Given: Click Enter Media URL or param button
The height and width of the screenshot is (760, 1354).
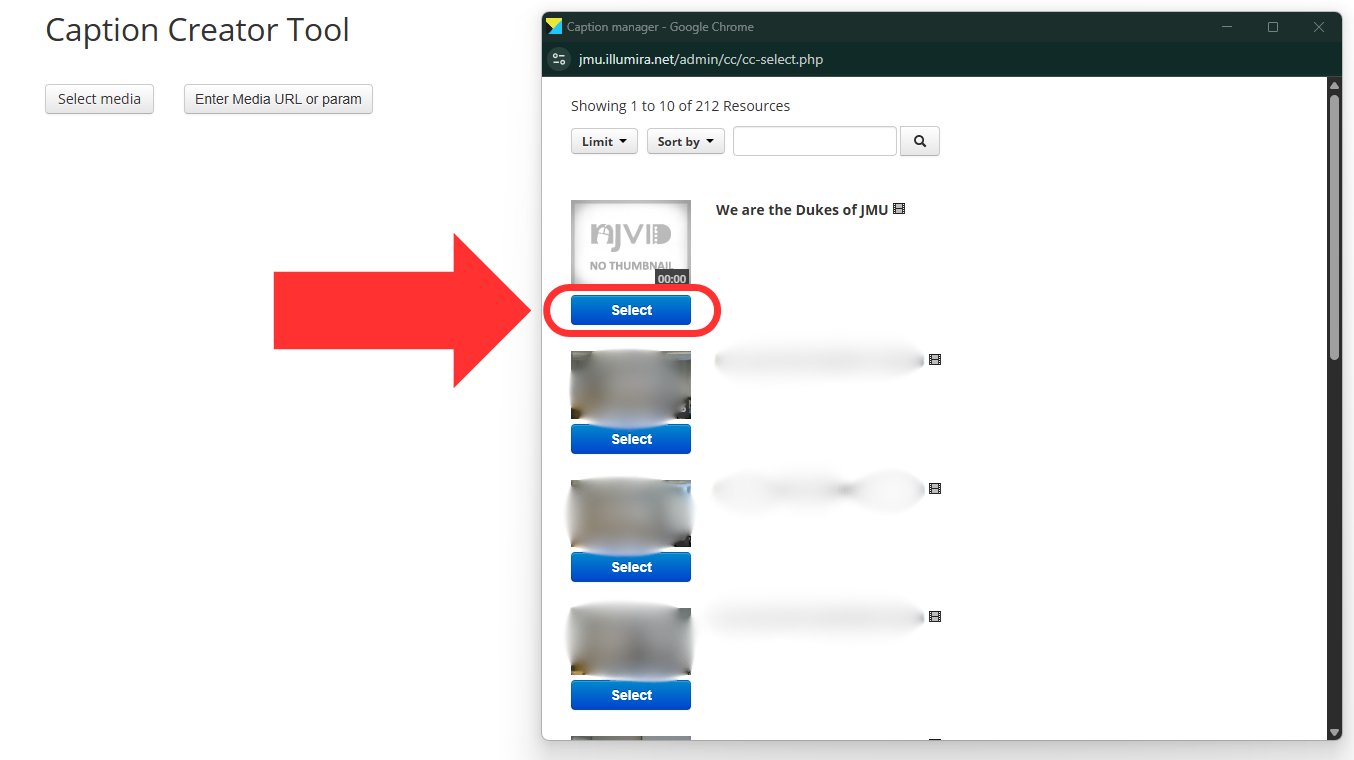Looking at the screenshot, I should coord(278,99).
